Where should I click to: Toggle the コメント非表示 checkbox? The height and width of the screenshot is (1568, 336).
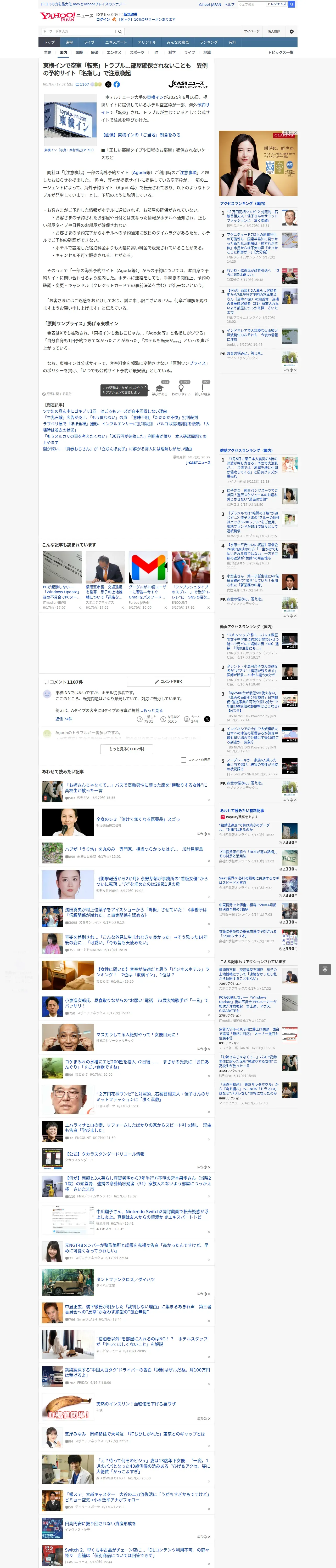click(x=183, y=760)
